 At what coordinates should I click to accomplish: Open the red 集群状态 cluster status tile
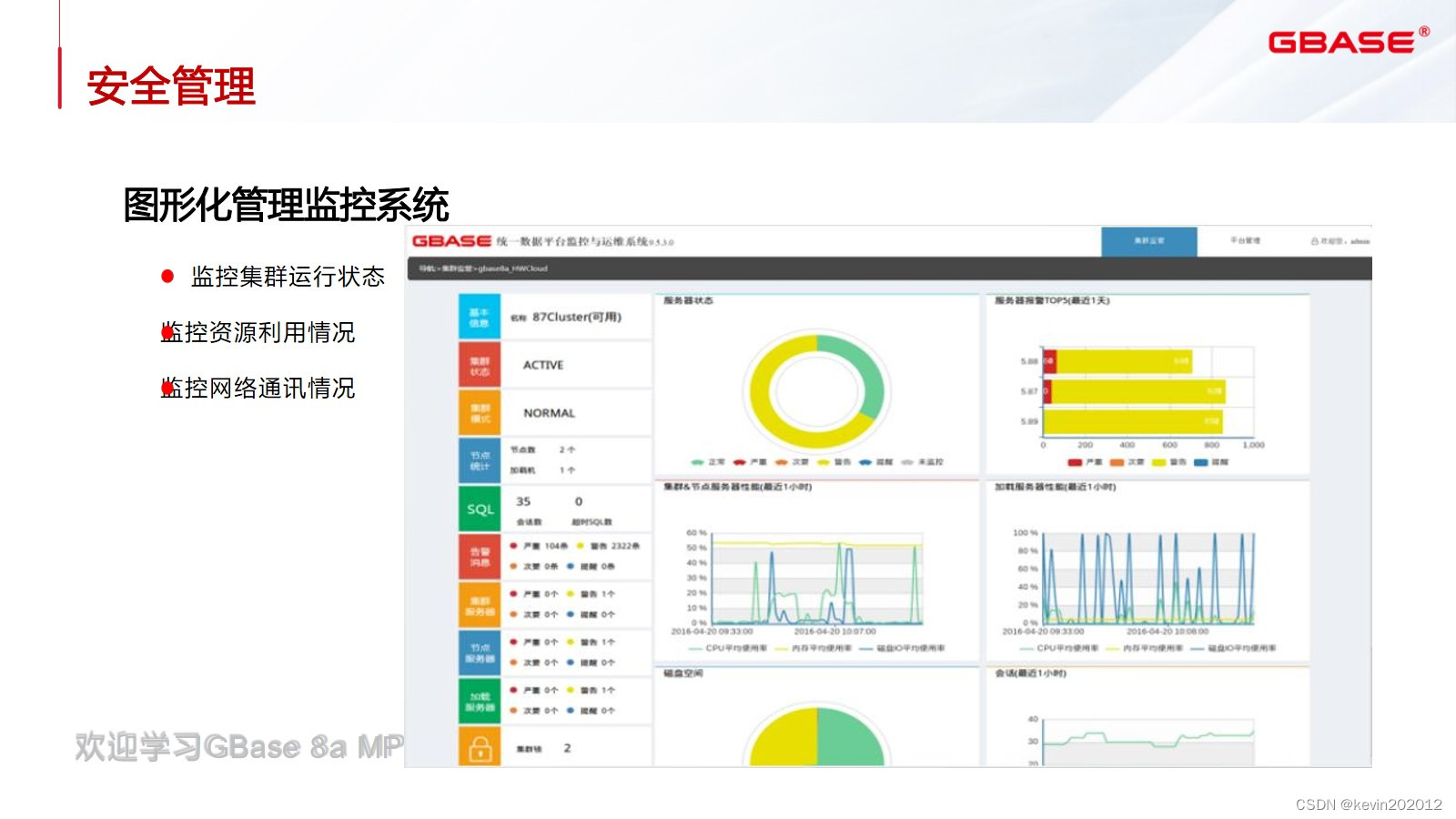click(480, 365)
